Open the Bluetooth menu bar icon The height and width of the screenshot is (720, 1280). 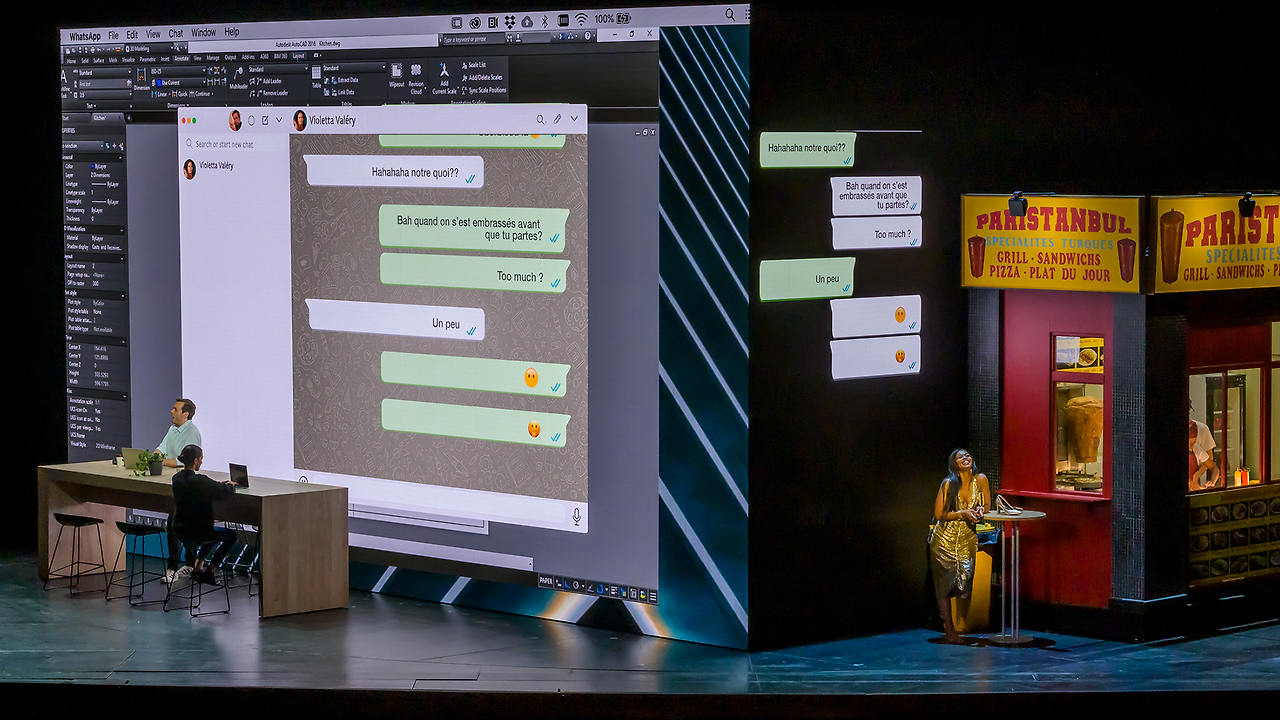544,21
